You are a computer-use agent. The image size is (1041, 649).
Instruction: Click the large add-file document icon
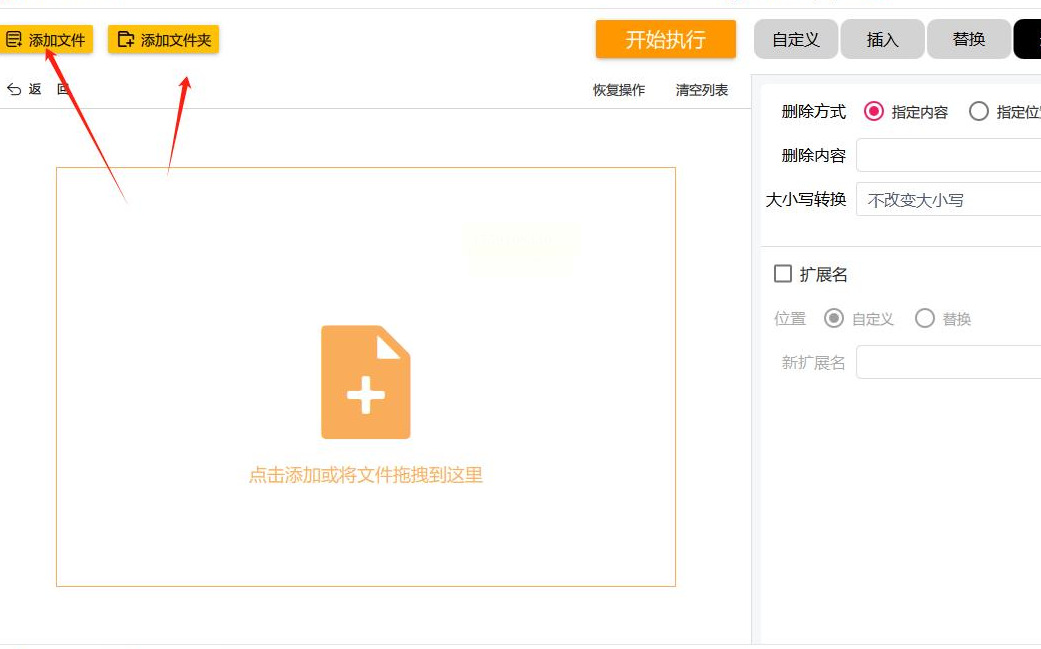coord(366,382)
